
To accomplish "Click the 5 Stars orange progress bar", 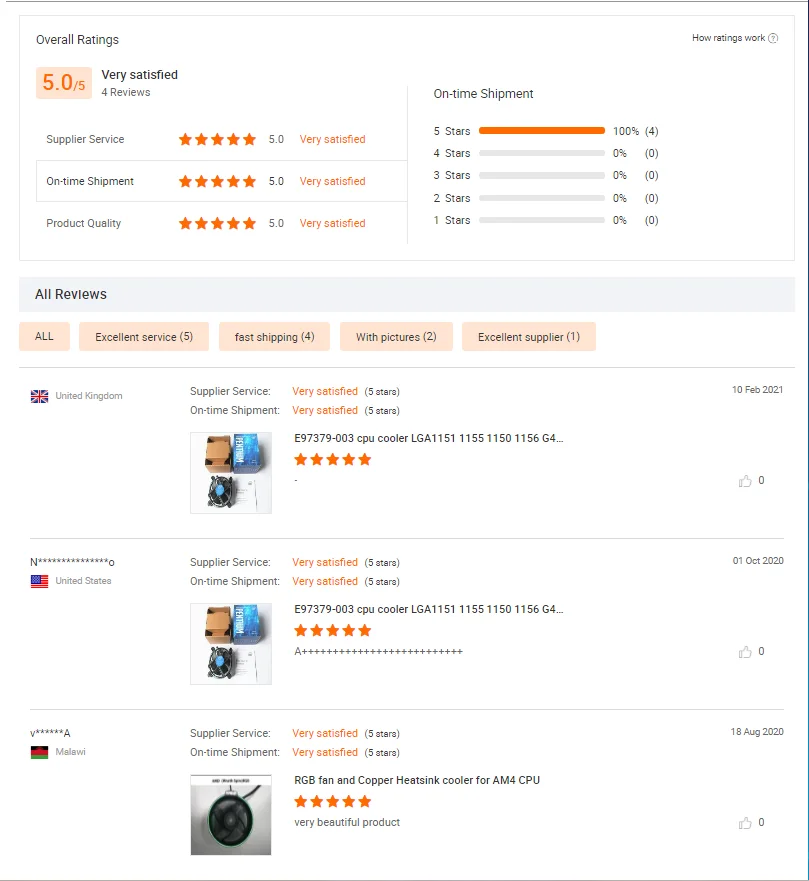I will 542,131.
